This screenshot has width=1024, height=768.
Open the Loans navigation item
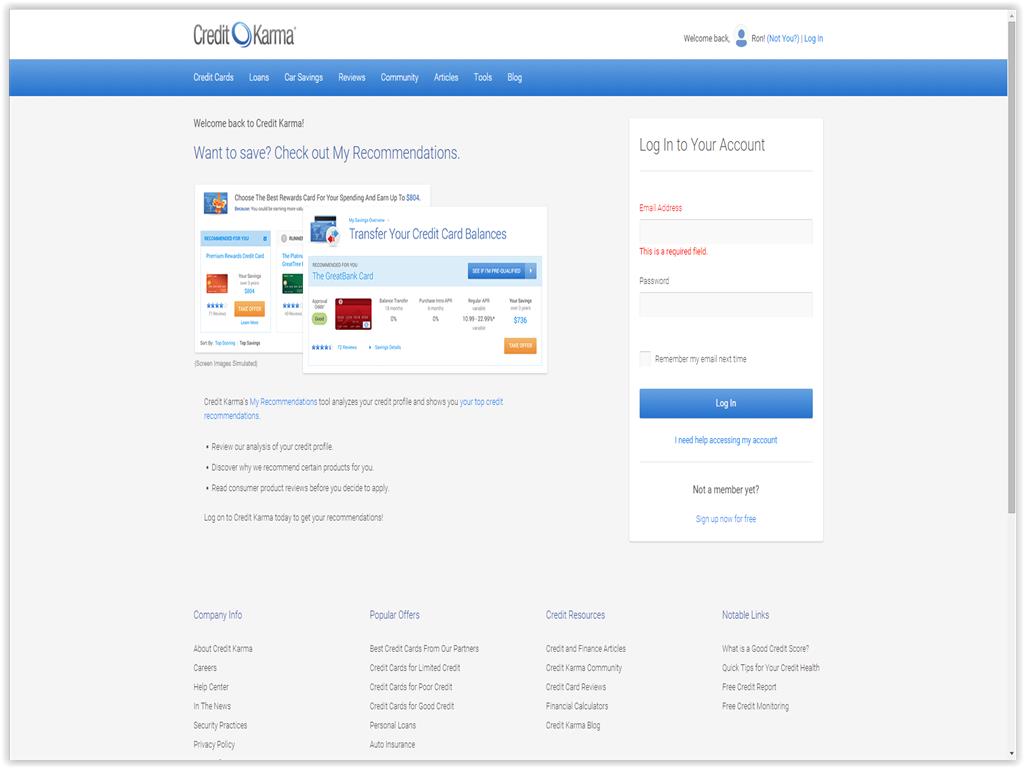point(259,77)
